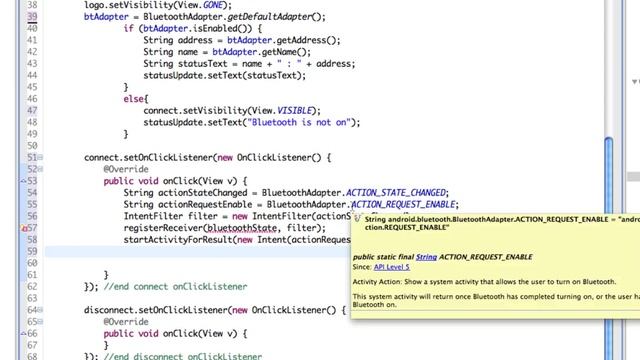Open the API Level 5 link
Image resolution: width=640 pixels, height=360 pixels.
[x=391, y=267]
